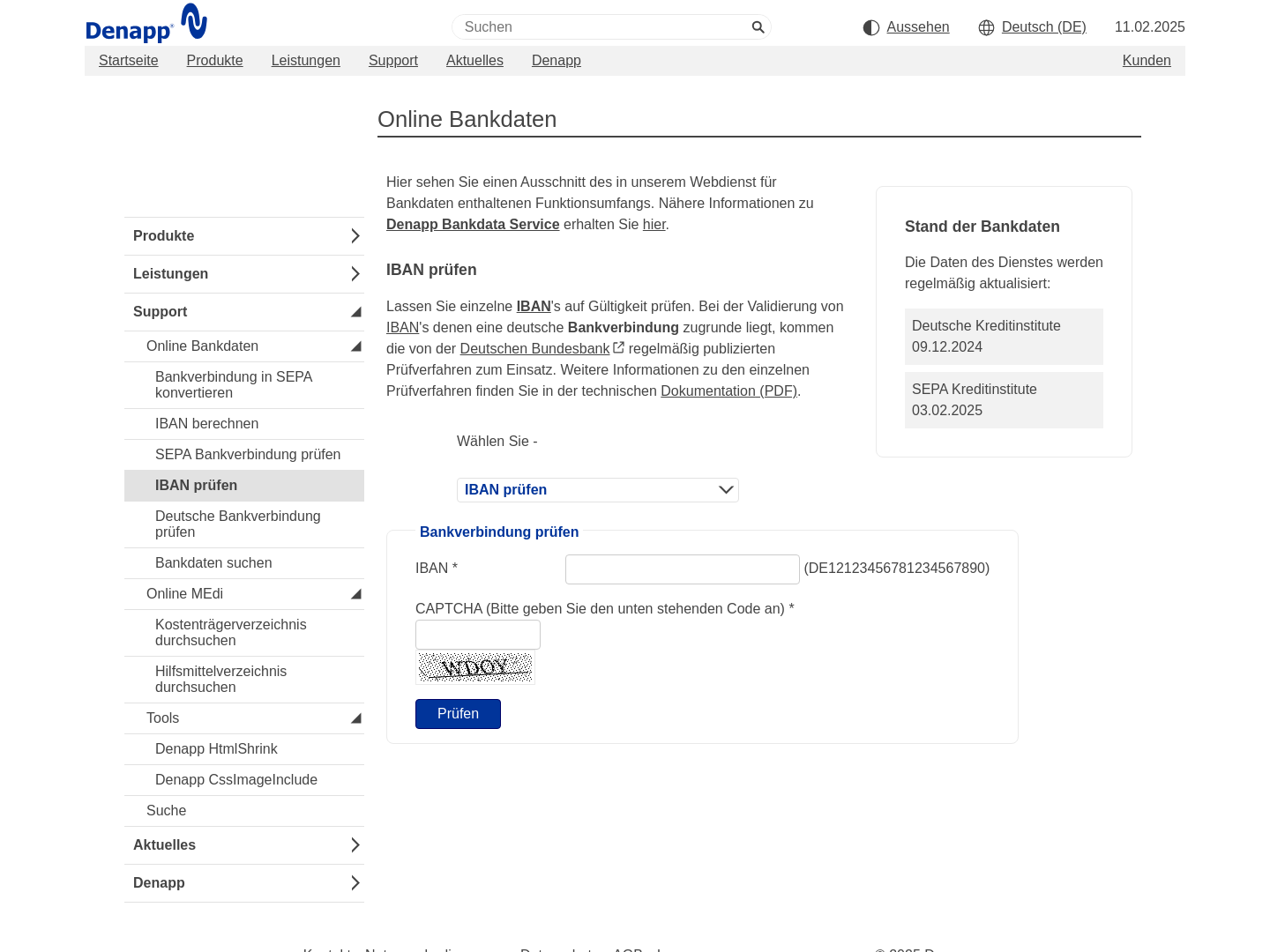Focus the IBAN input field
Screen dimensions: 1270x952
click(683, 569)
